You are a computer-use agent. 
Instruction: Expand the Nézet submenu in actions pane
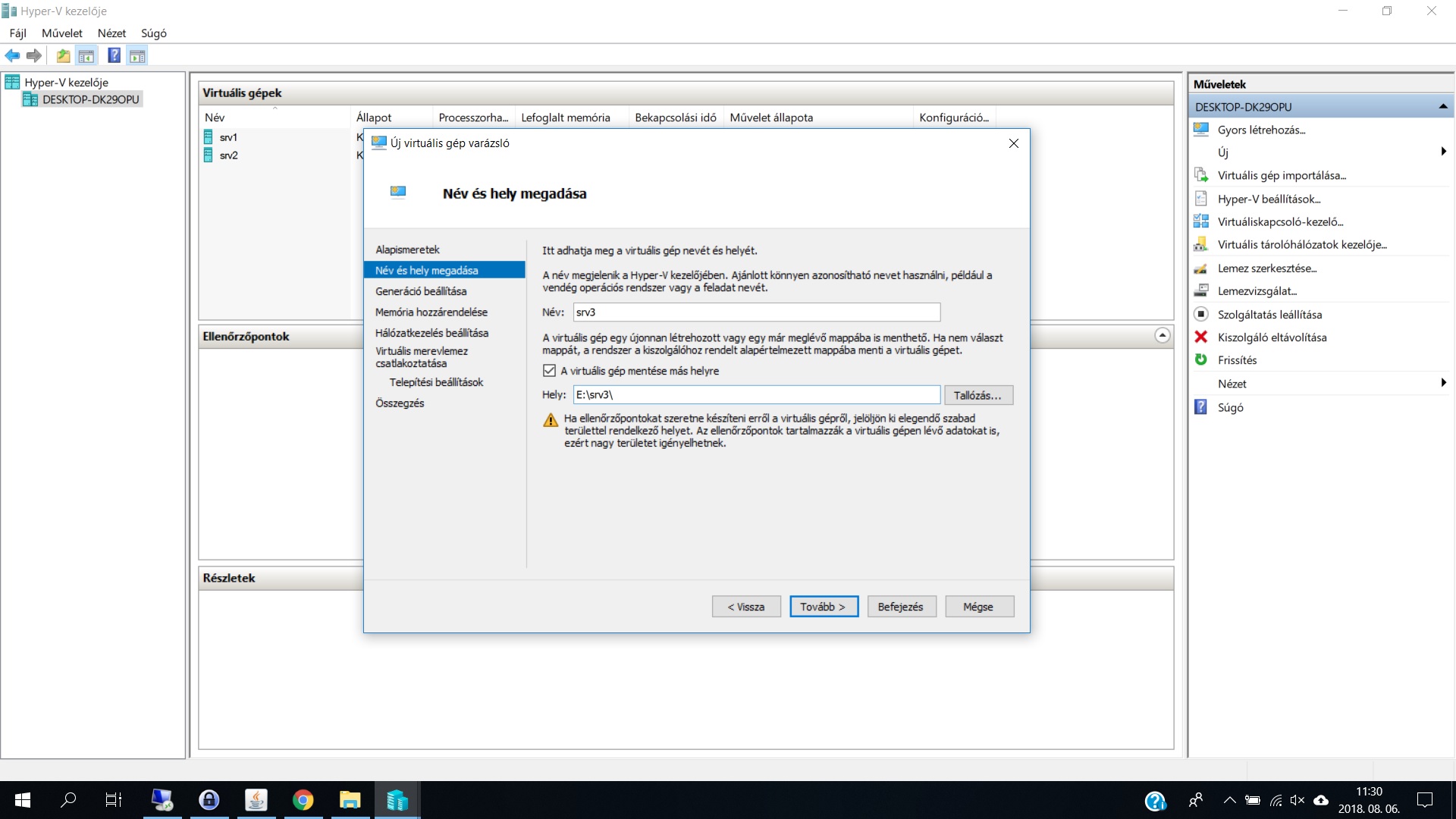point(1443,383)
